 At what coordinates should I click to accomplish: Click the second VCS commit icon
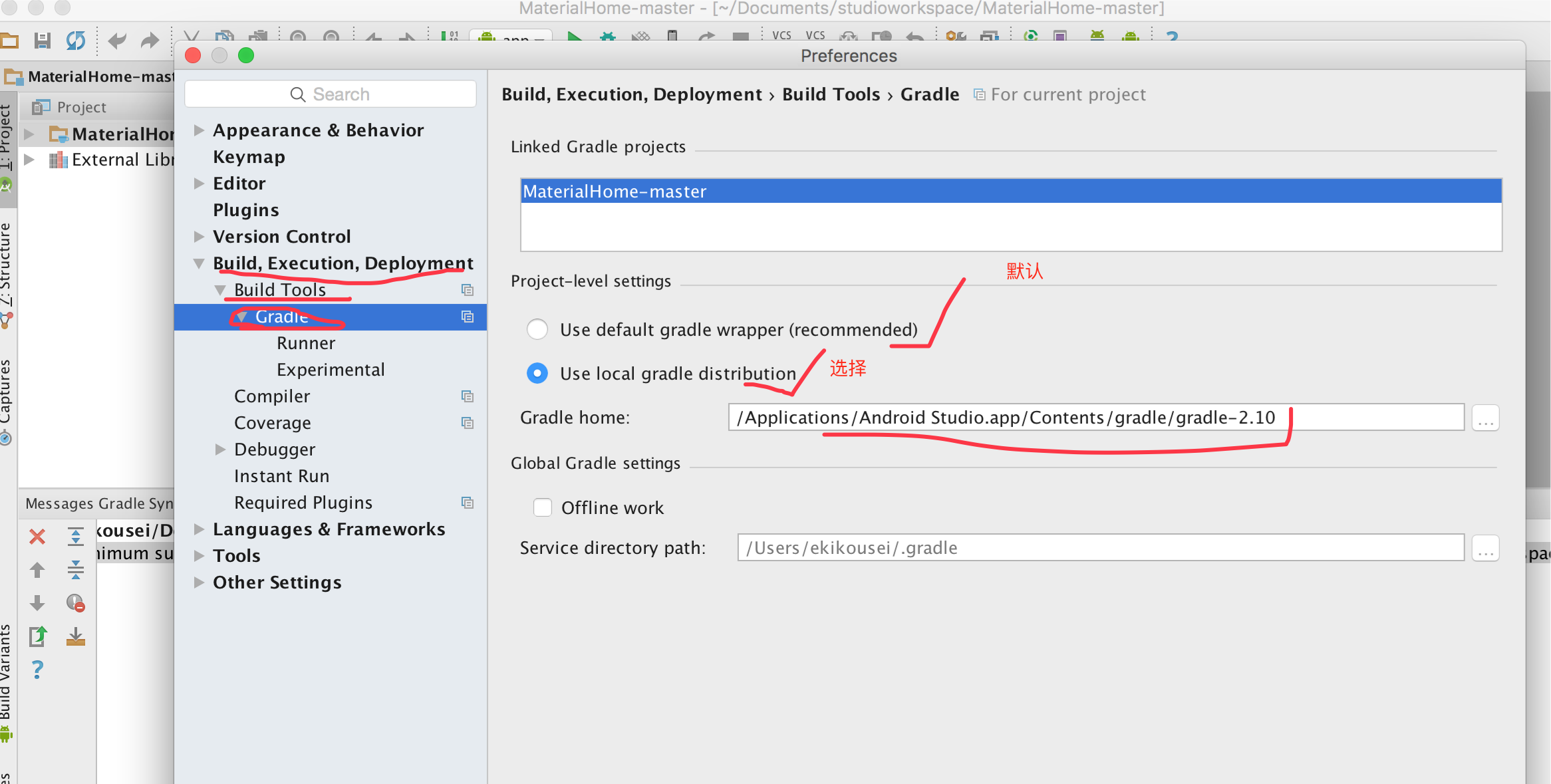815,36
